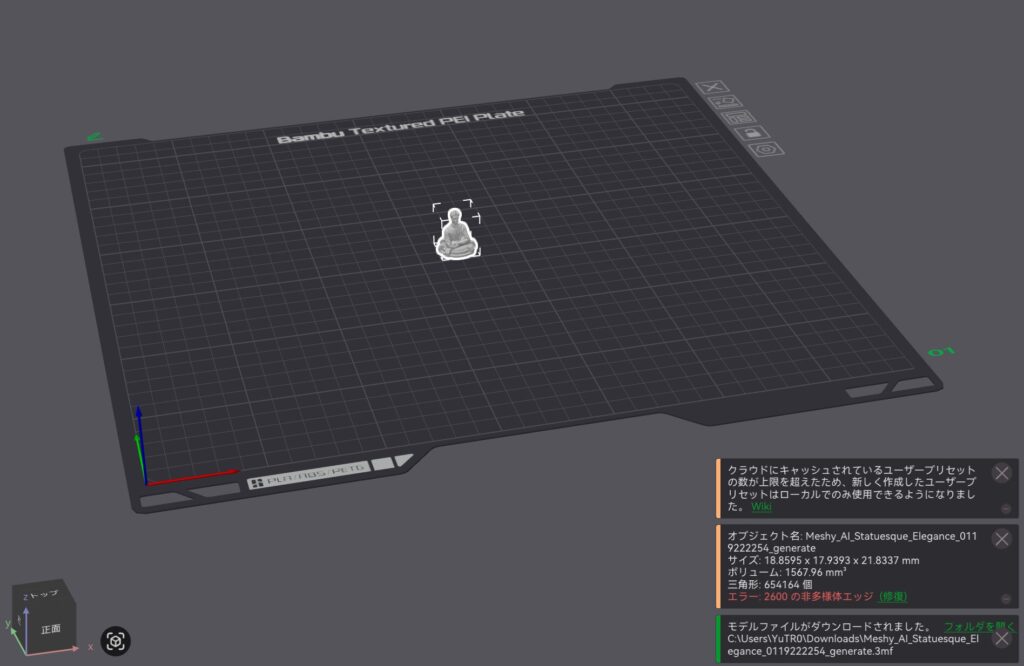Click the 正面 face of view cube
Image resolution: width=1024 pixels, height=666 pixels.
[51, 630]
